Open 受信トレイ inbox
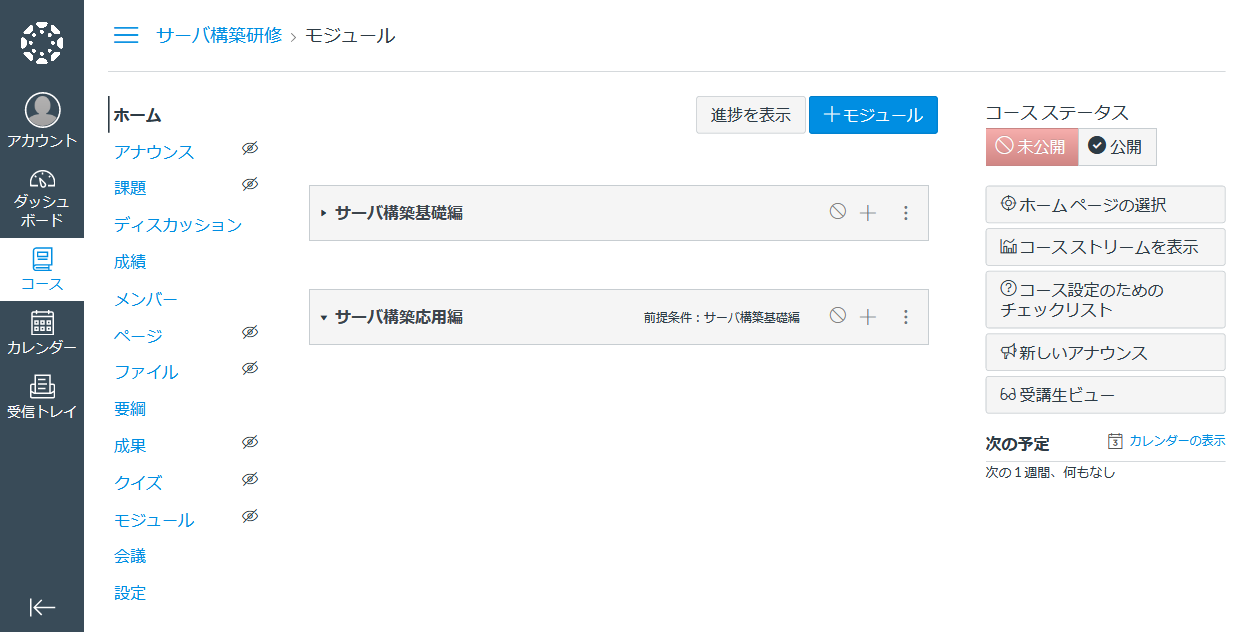Screen dimensions: 1250x632 42,397
